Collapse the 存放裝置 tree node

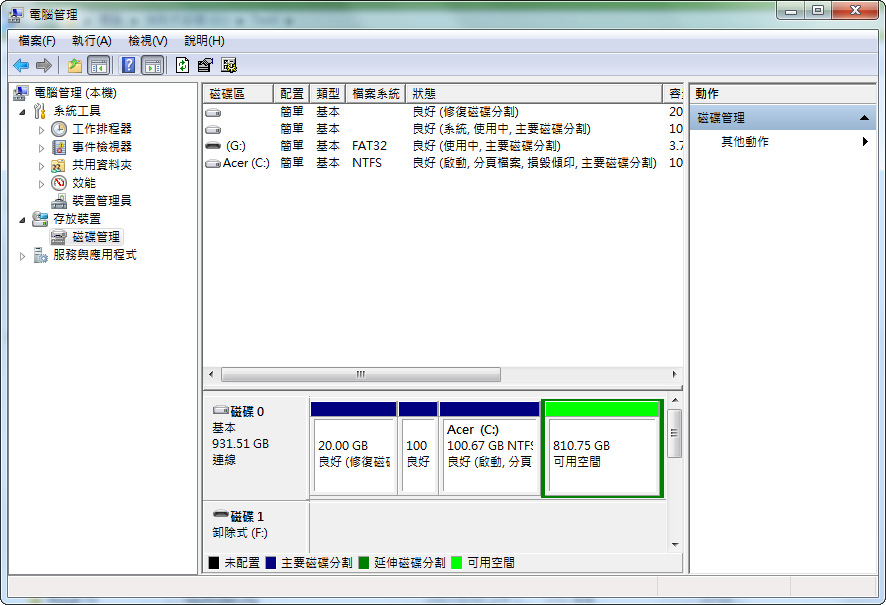[x=23, y=220]
